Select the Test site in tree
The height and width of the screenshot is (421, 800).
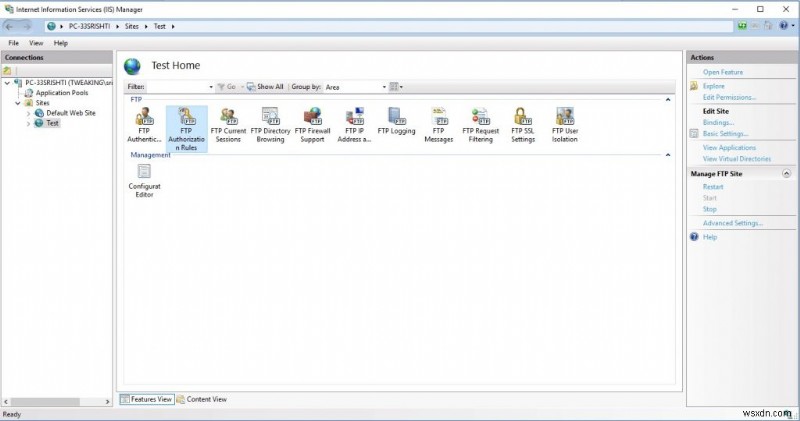click(x=53, y=123)
